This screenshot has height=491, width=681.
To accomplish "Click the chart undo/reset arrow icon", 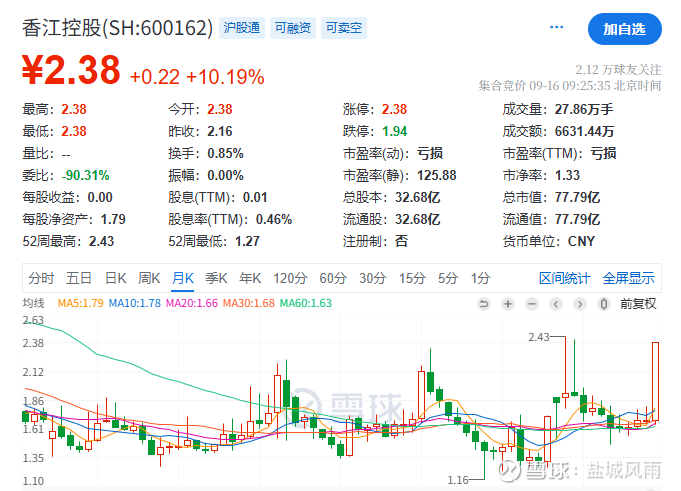I will (x=483, y=304).
